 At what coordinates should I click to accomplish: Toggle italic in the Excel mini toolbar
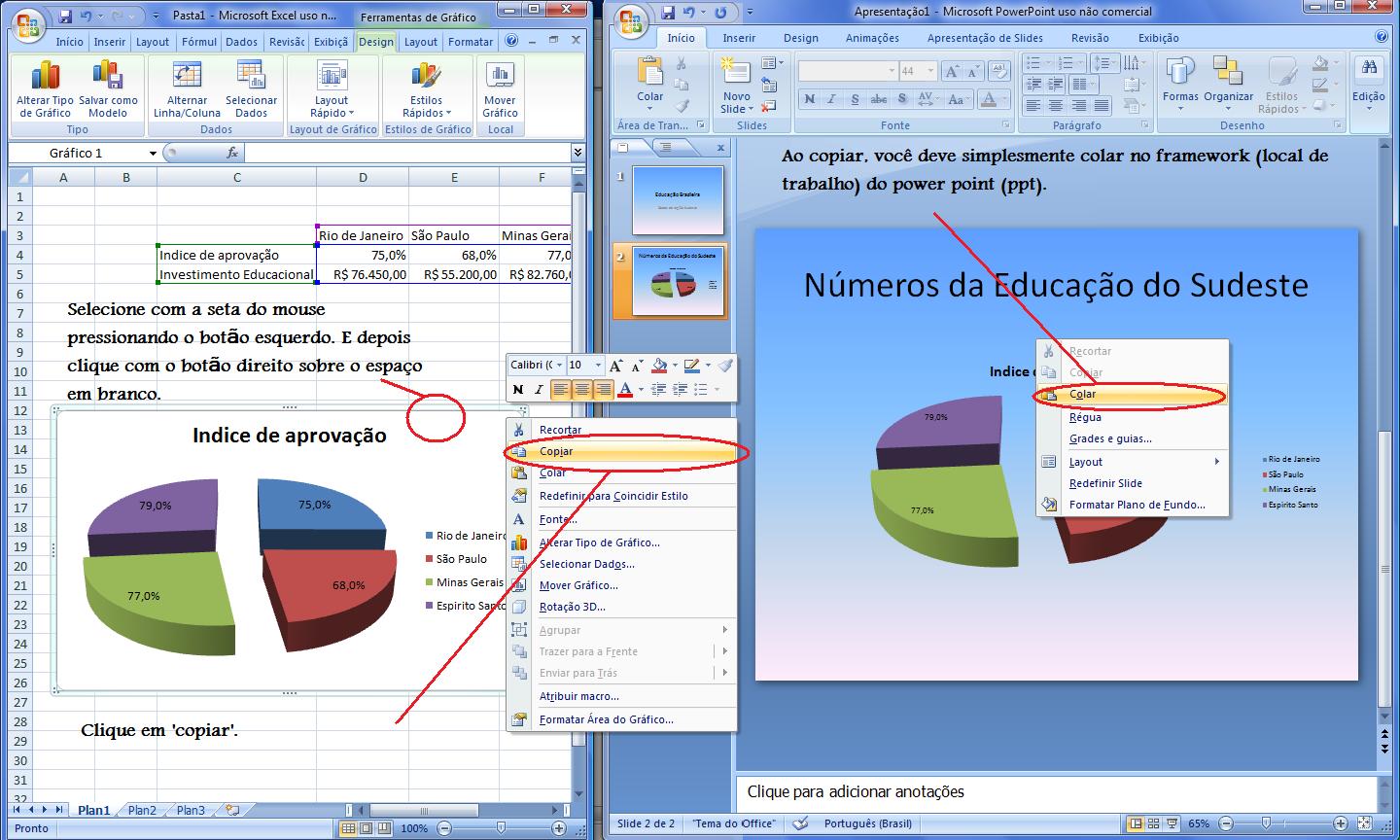pyautogui.click(x=539, y=390)
